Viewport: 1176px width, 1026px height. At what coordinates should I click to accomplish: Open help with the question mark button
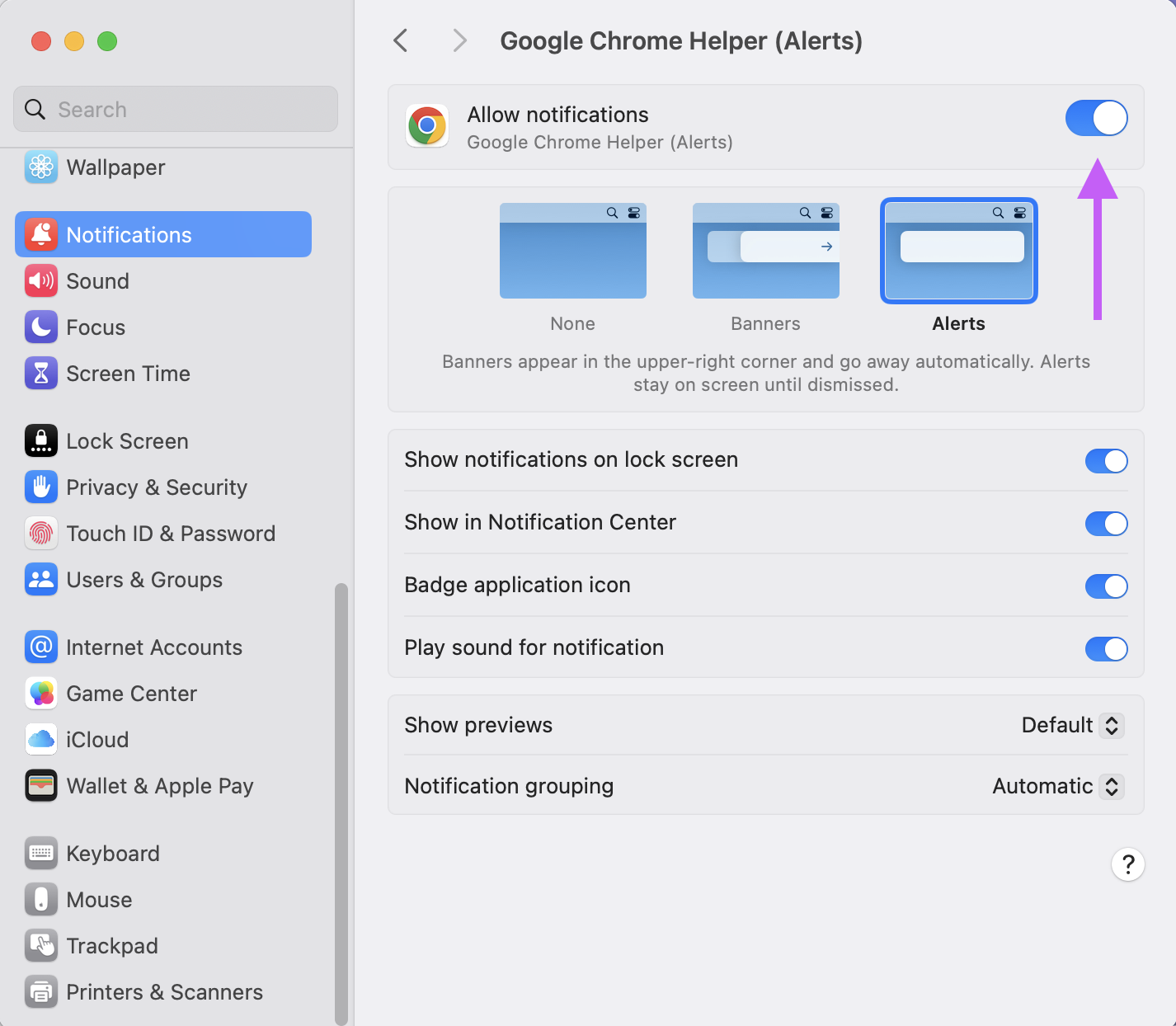(1127, 864)
